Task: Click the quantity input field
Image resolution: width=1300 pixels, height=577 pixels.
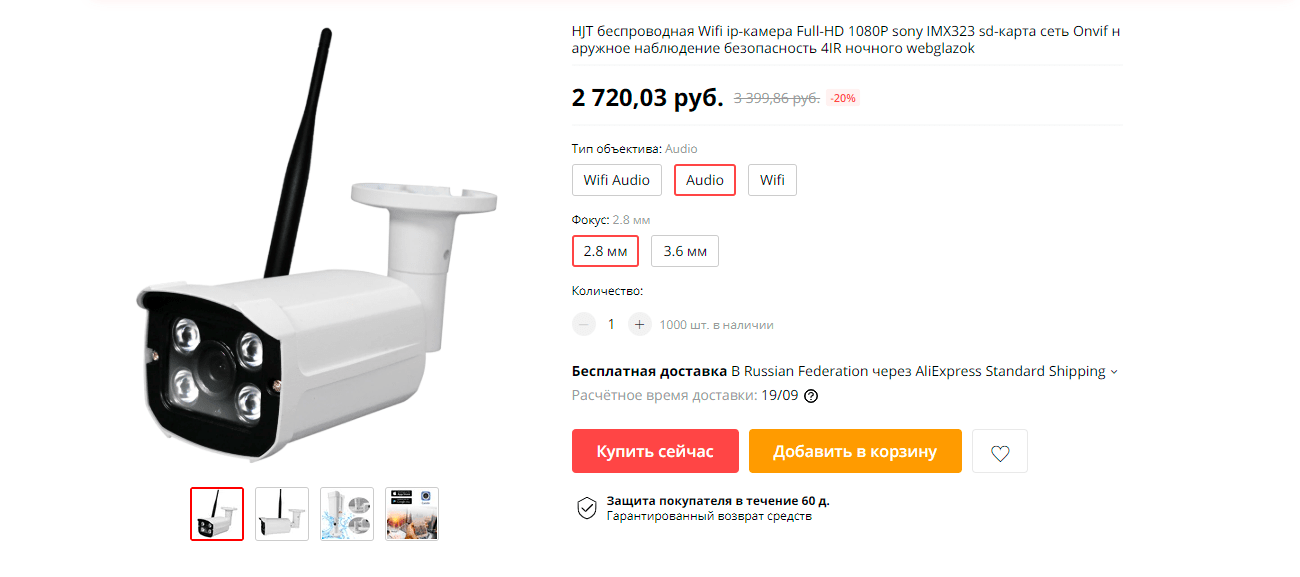Action: tap(611, 324)
